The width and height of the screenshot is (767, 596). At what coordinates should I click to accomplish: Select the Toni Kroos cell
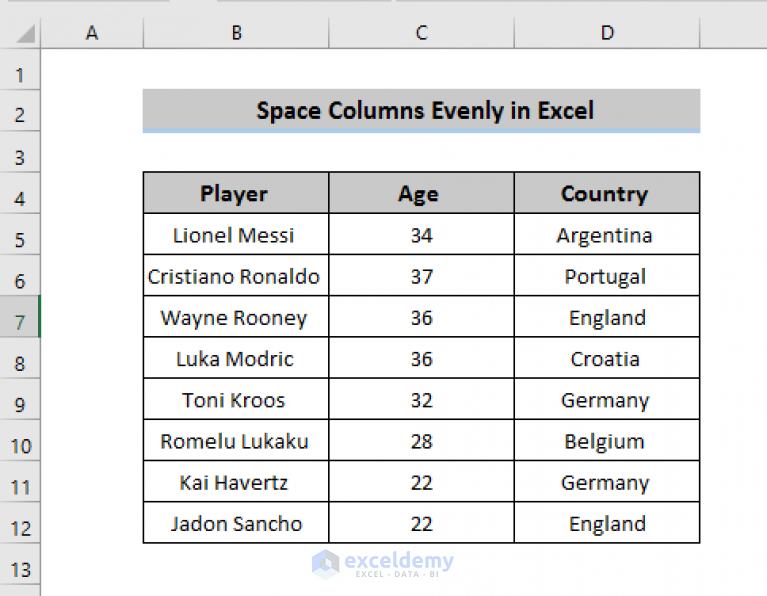236,399
